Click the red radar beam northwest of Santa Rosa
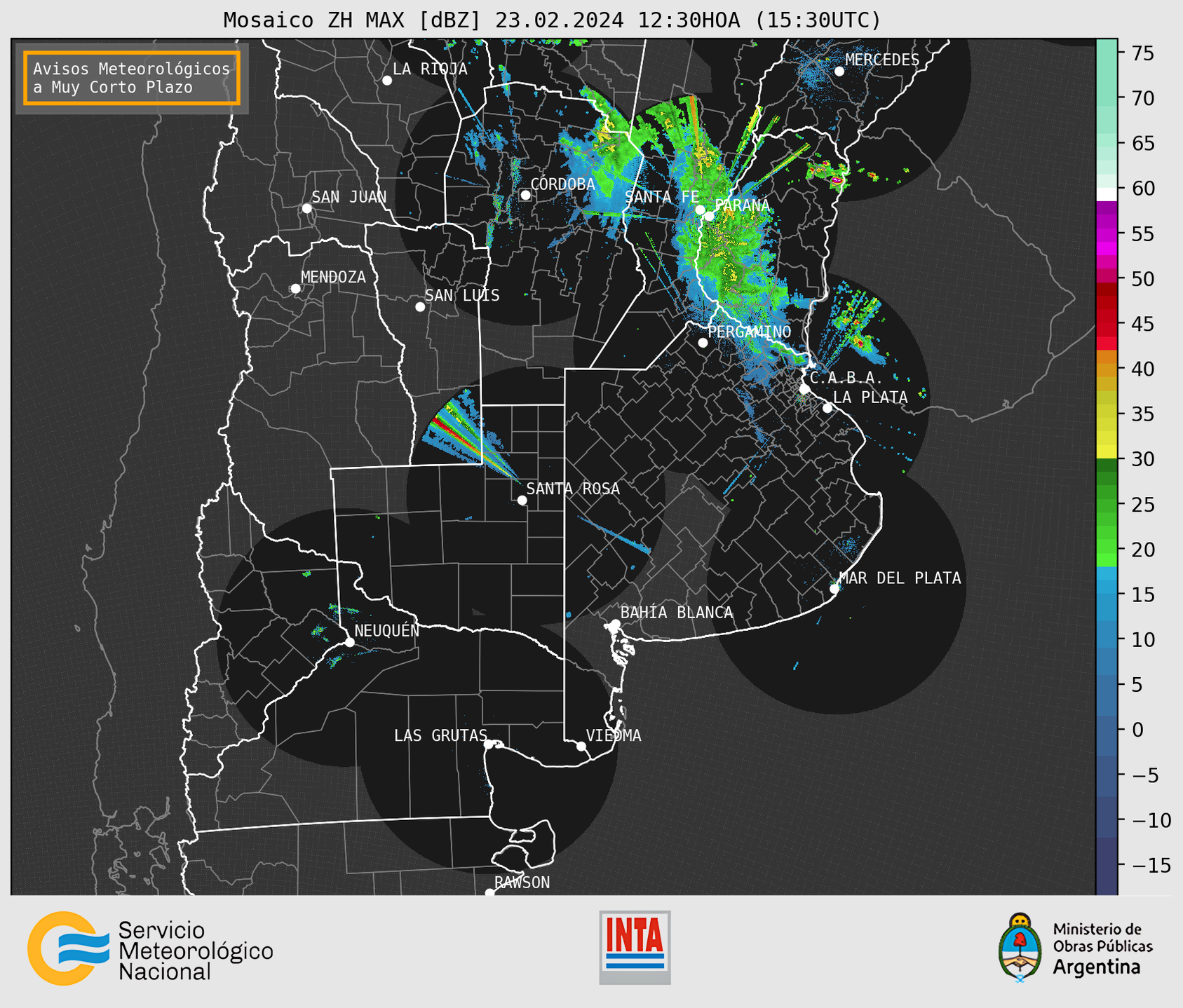 click(455, 433)
